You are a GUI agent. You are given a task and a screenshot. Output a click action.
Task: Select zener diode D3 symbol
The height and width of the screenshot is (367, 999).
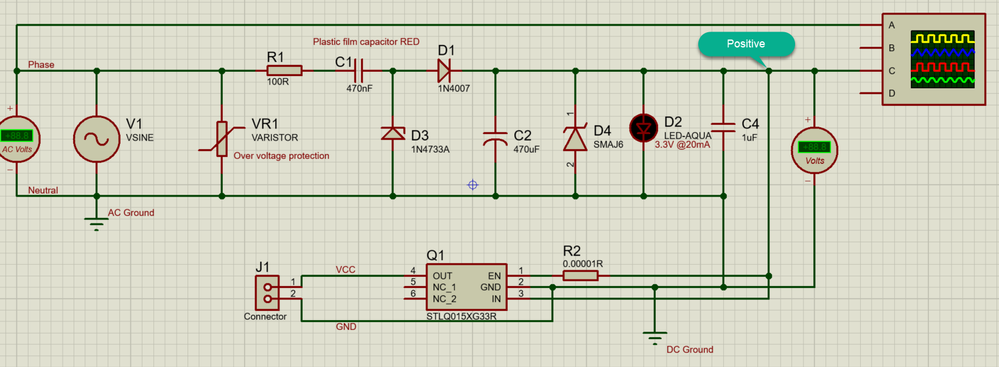pyautogui.click(x=392, y=133)
